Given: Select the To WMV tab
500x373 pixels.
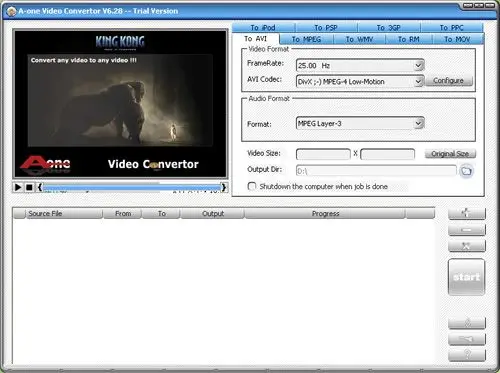Looking at the screenshot, I should coord(359,39).
